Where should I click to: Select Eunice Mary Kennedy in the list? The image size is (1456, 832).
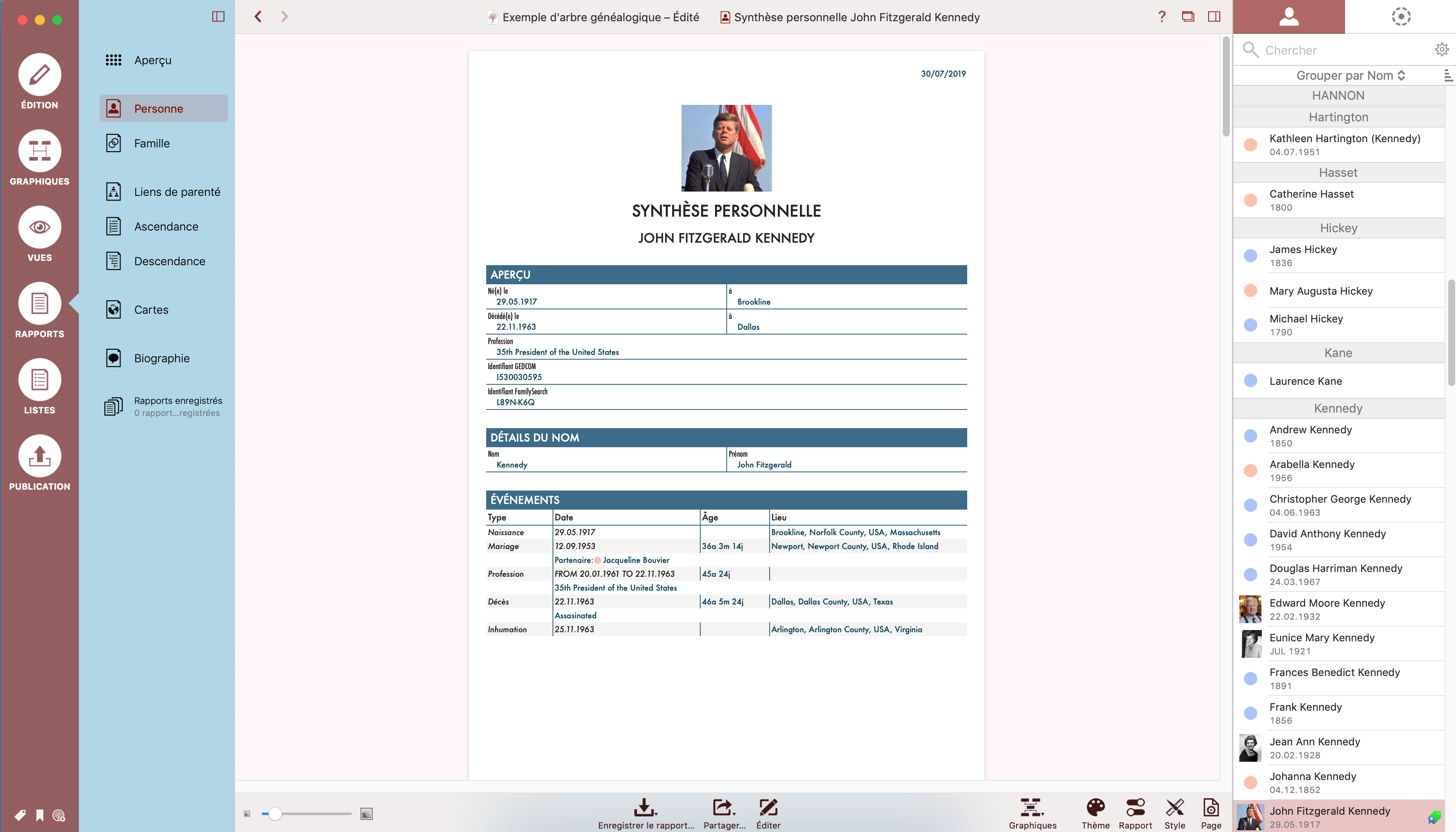coord(1338,644)
